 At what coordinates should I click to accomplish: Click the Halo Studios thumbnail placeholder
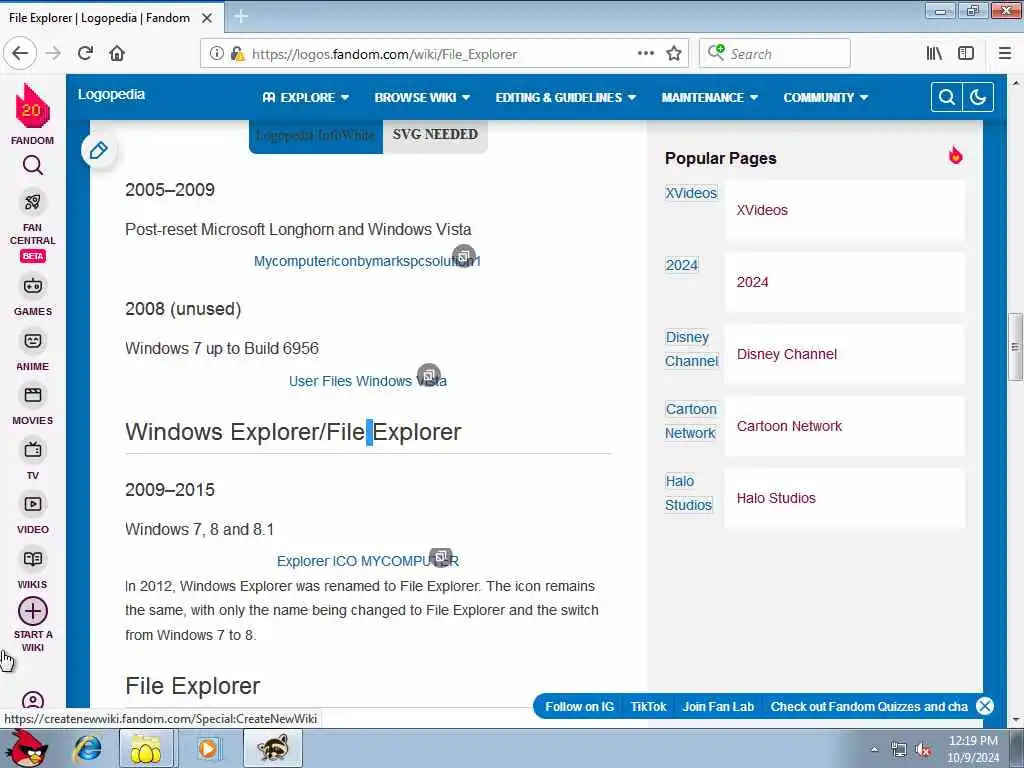point(688,493)
